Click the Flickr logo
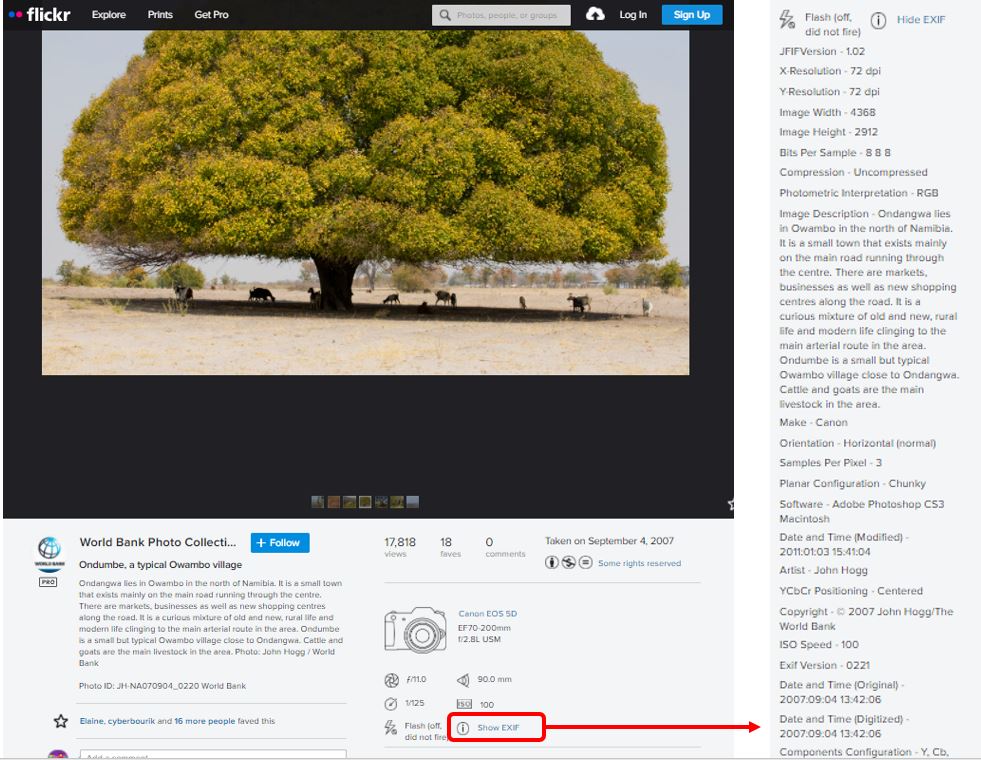 [x=40, y=15]
